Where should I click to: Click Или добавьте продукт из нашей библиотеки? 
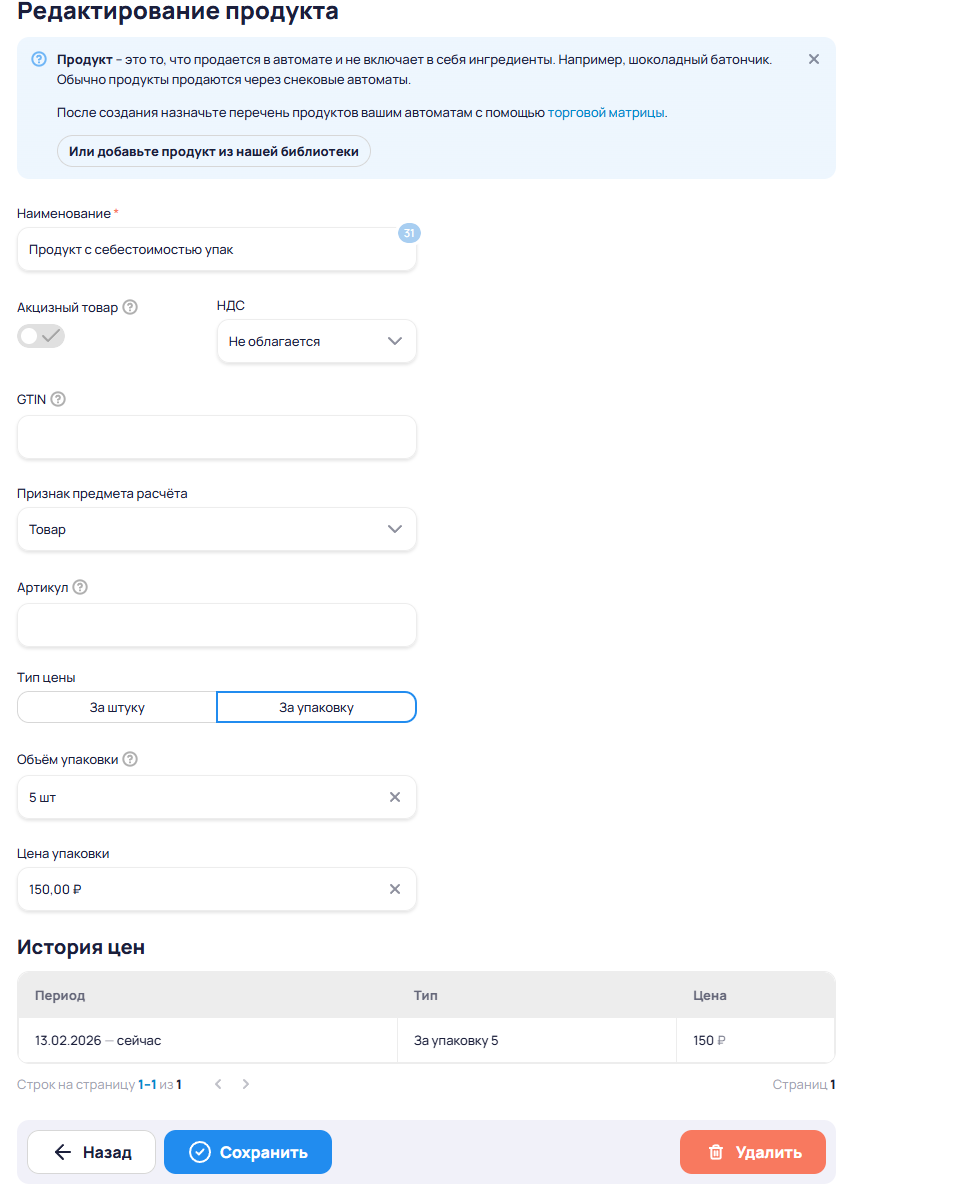(214, 151)
